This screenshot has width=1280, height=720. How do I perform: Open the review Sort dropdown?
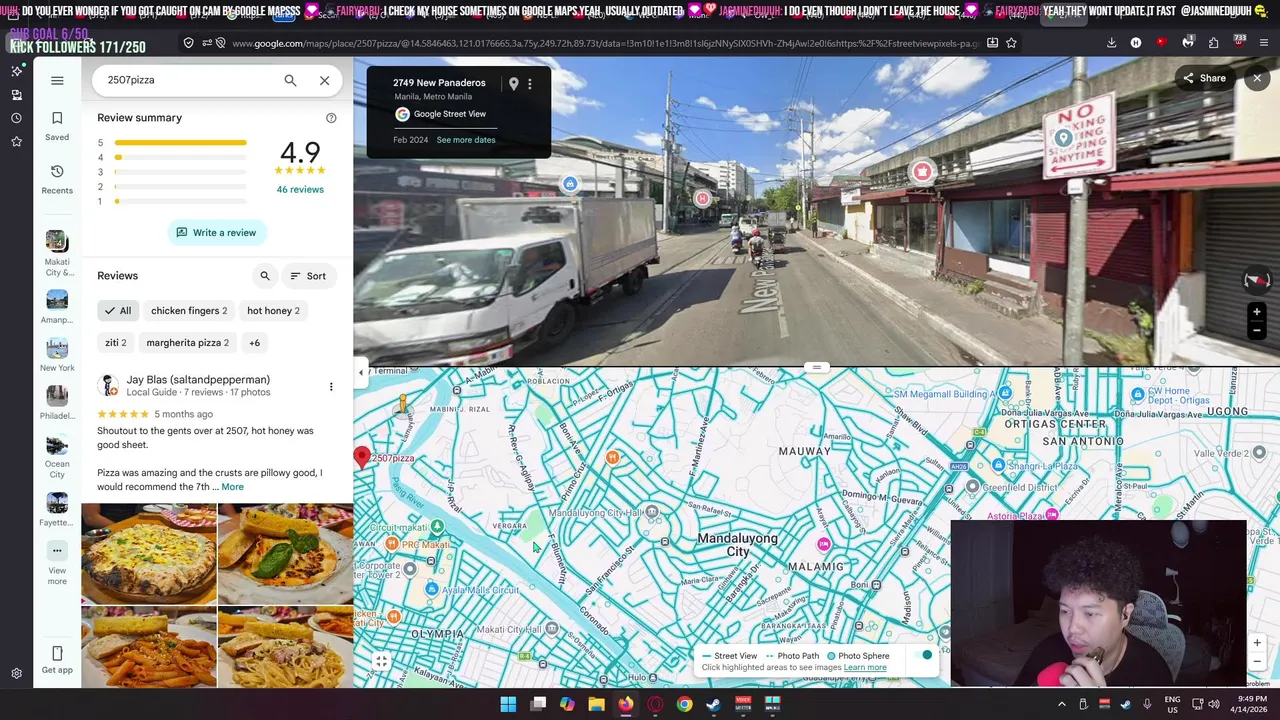click(308, 276)
